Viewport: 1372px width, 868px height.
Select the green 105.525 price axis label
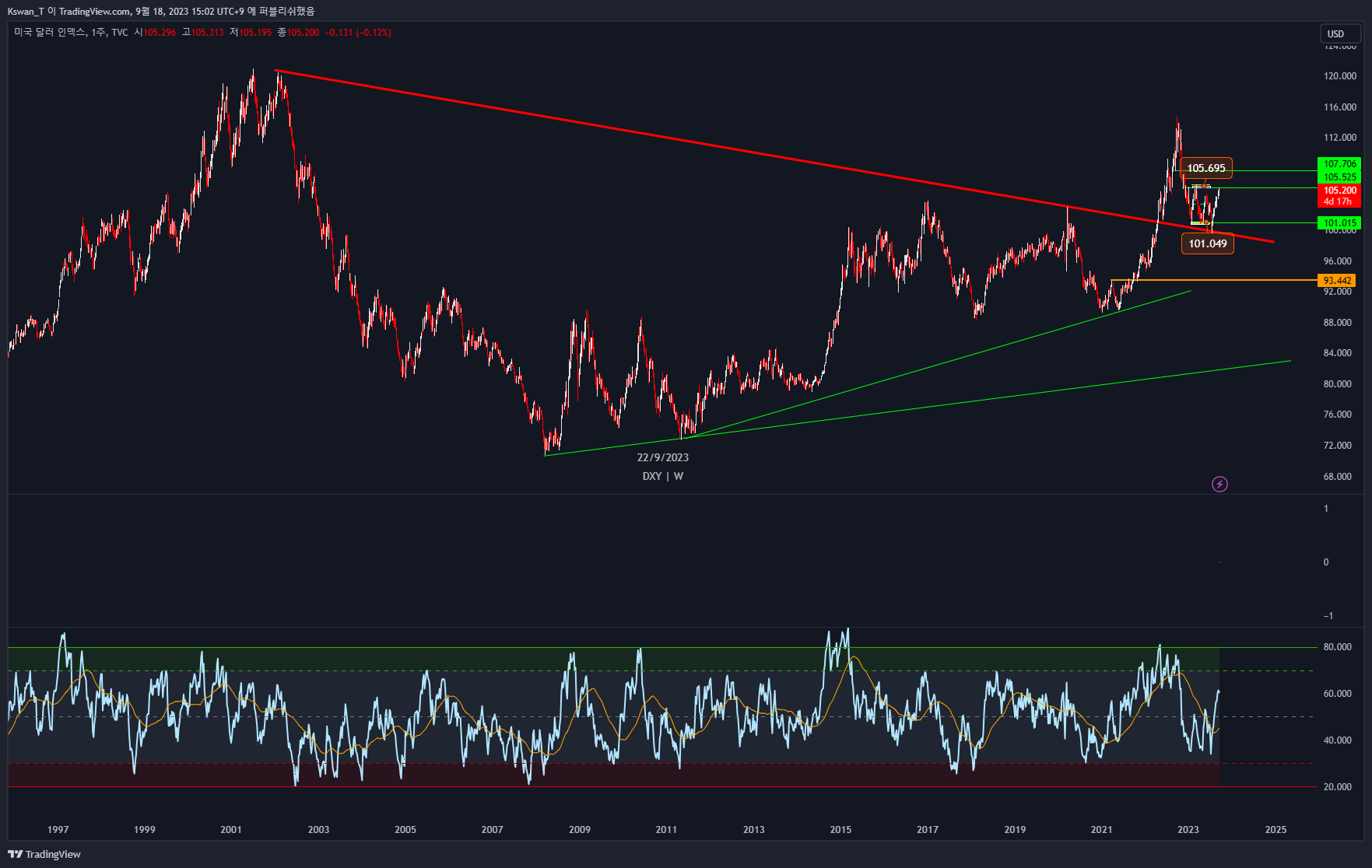(1339, 177)
